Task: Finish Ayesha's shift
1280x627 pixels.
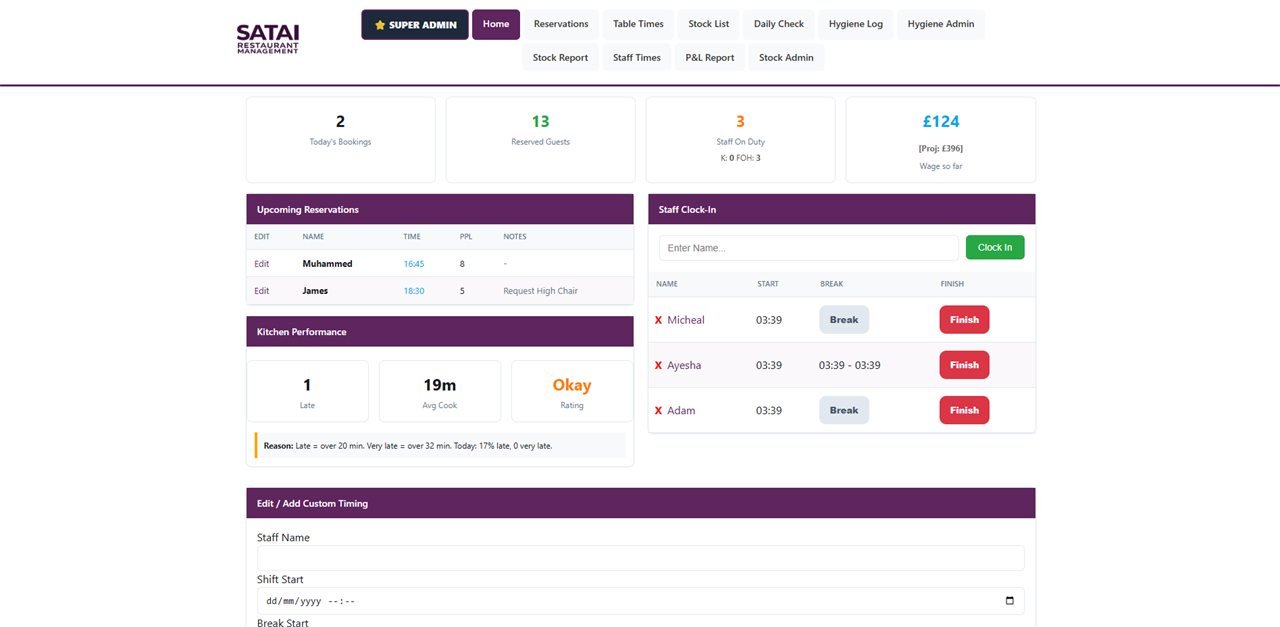Action: pyautogui.click(x=964, y=365)
